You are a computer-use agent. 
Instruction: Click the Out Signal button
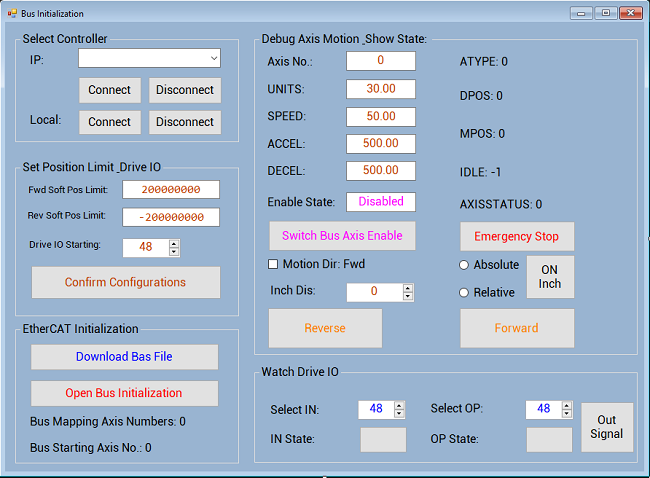[607, 427]
